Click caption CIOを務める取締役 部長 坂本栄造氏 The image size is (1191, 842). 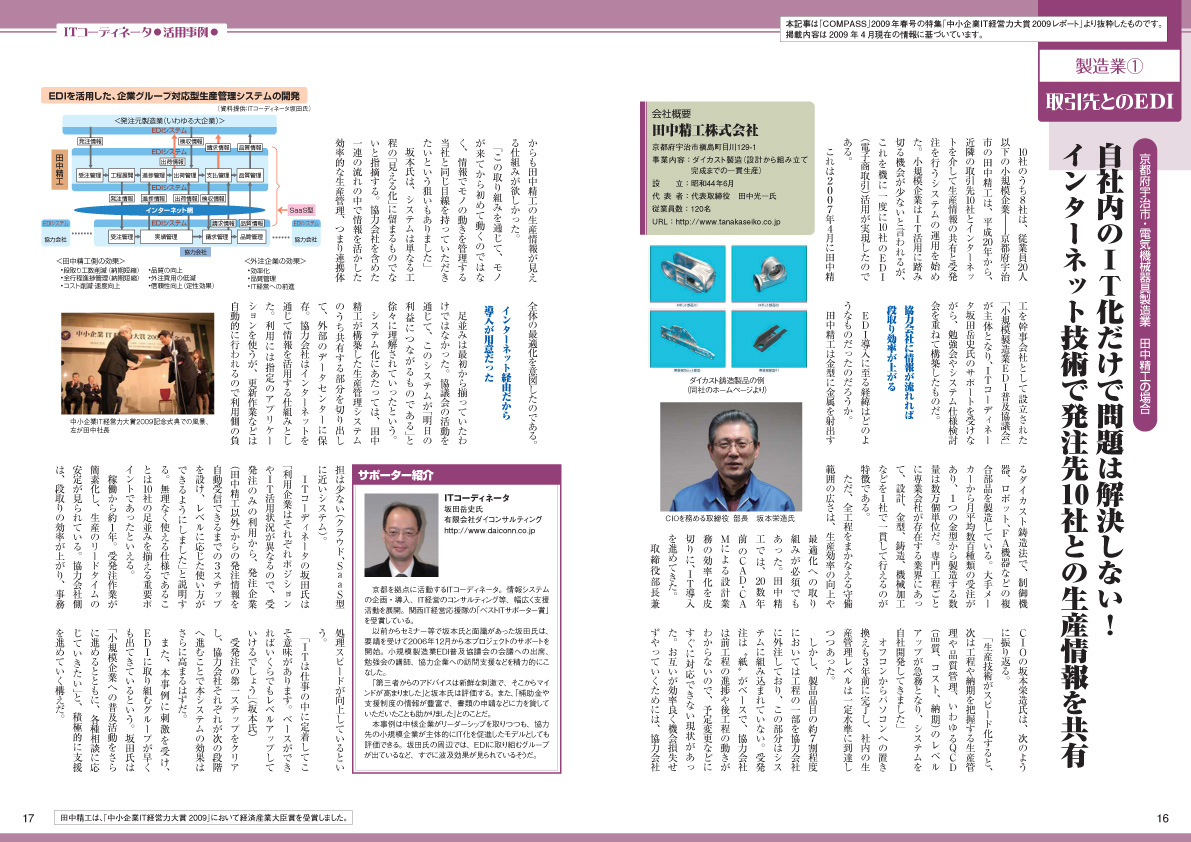[x=730, y=518]
